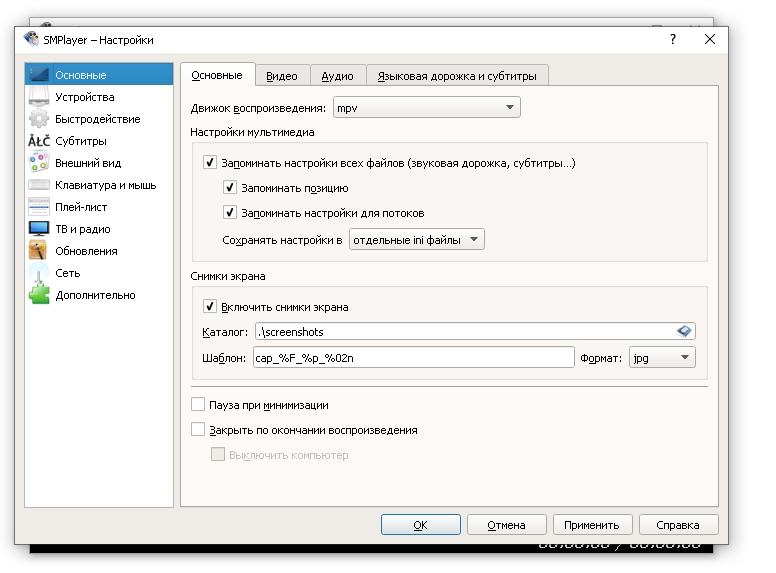The height and width of the screenshot is (573, 776).
Task: Select the ТВ и радио monitor icon
Action: click(38, 229)
